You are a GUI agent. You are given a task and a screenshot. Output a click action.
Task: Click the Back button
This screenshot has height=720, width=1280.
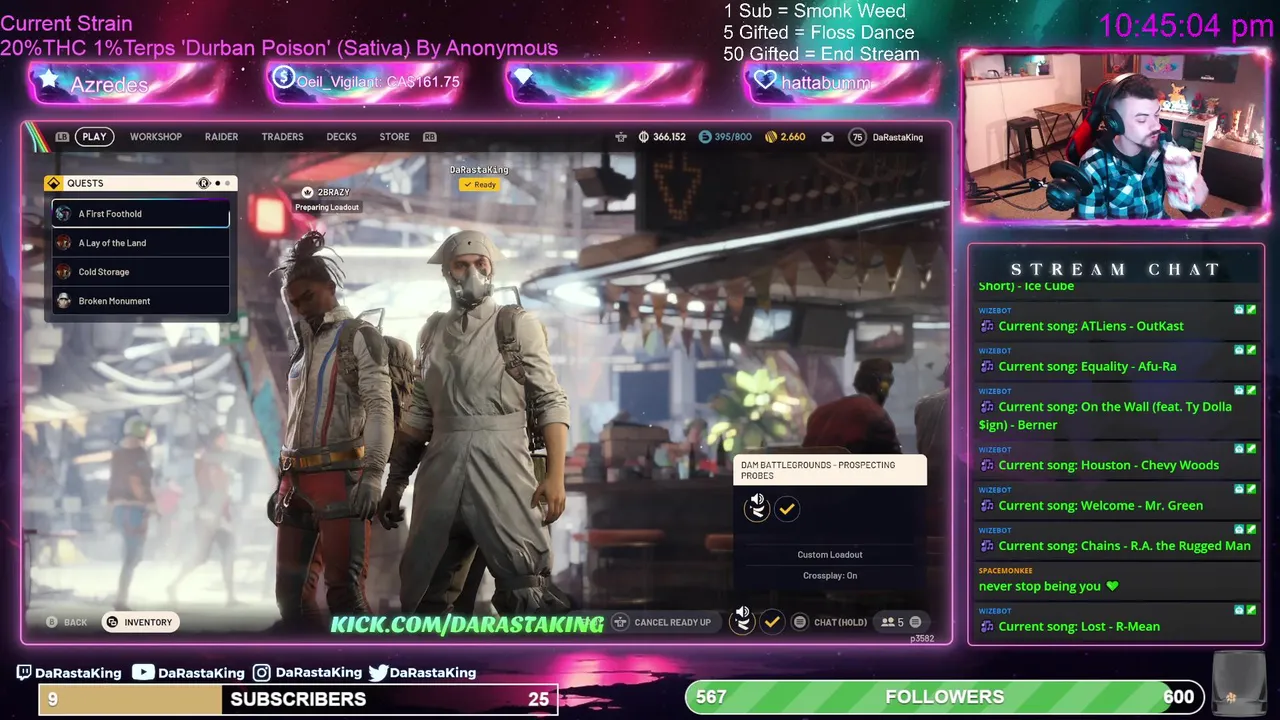click(x=67, y=622)
